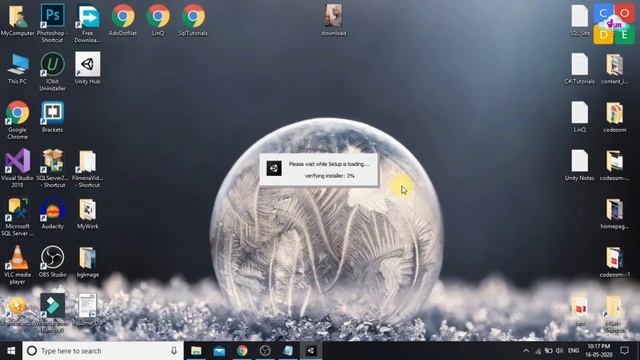Expand the hidden system tray icons
The height and width of the screenshot is (360, 640).
click(x=526, y=351)
